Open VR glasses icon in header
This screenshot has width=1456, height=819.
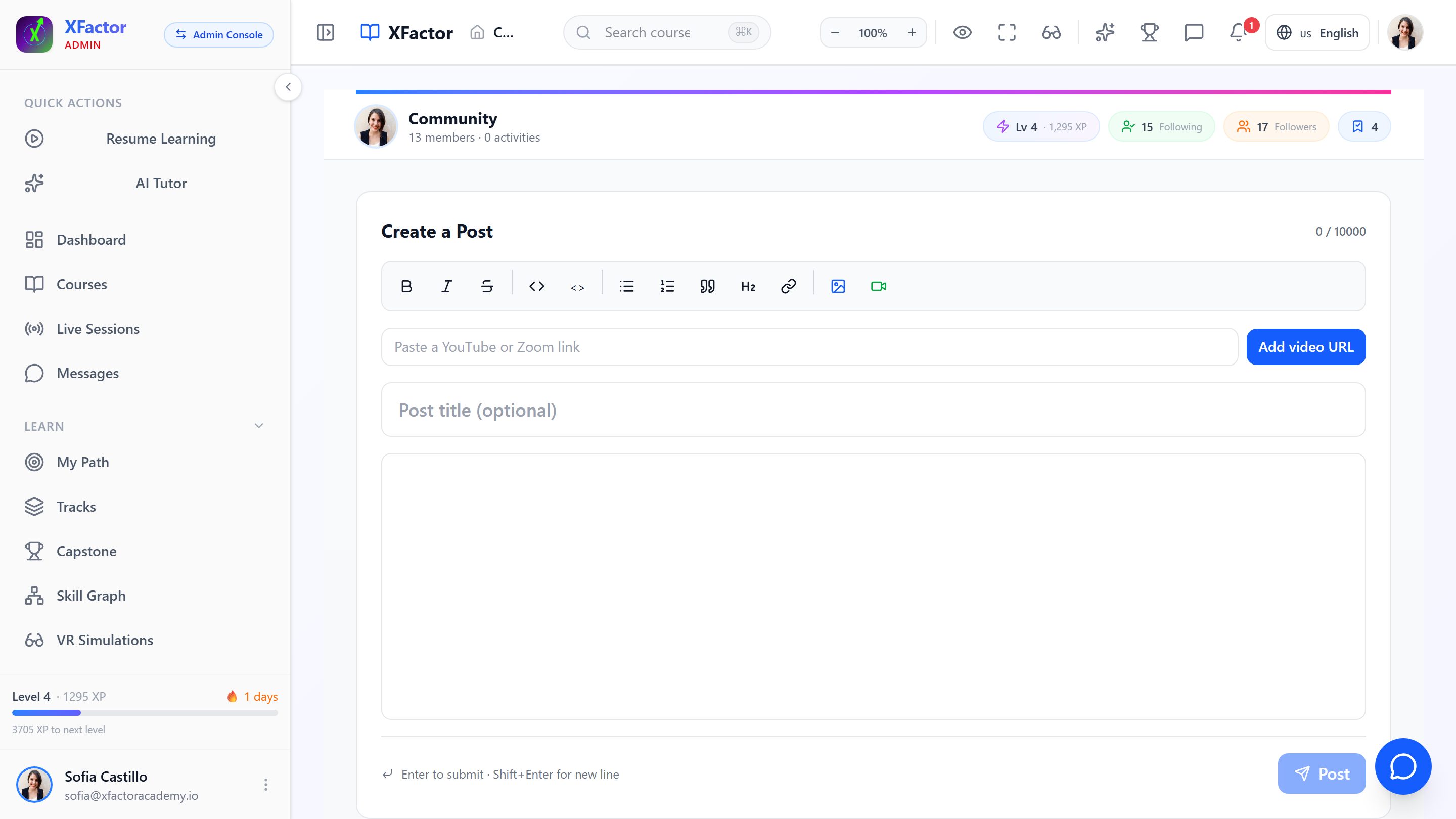click(1052, 32)
